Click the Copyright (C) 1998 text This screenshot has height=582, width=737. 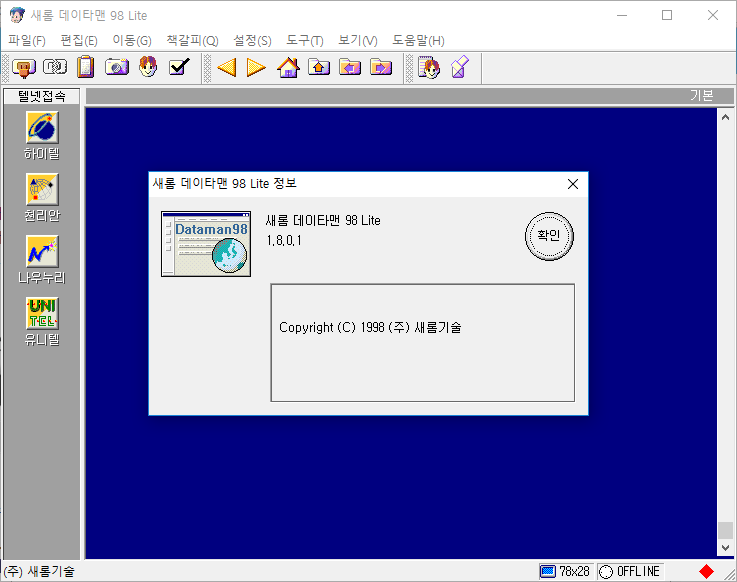point(370,327)
